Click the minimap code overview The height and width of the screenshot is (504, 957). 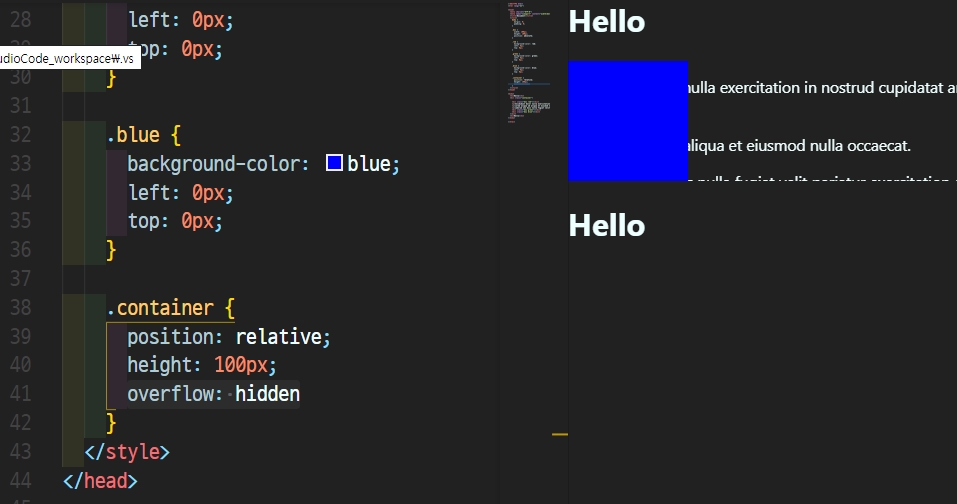(529, 63)
